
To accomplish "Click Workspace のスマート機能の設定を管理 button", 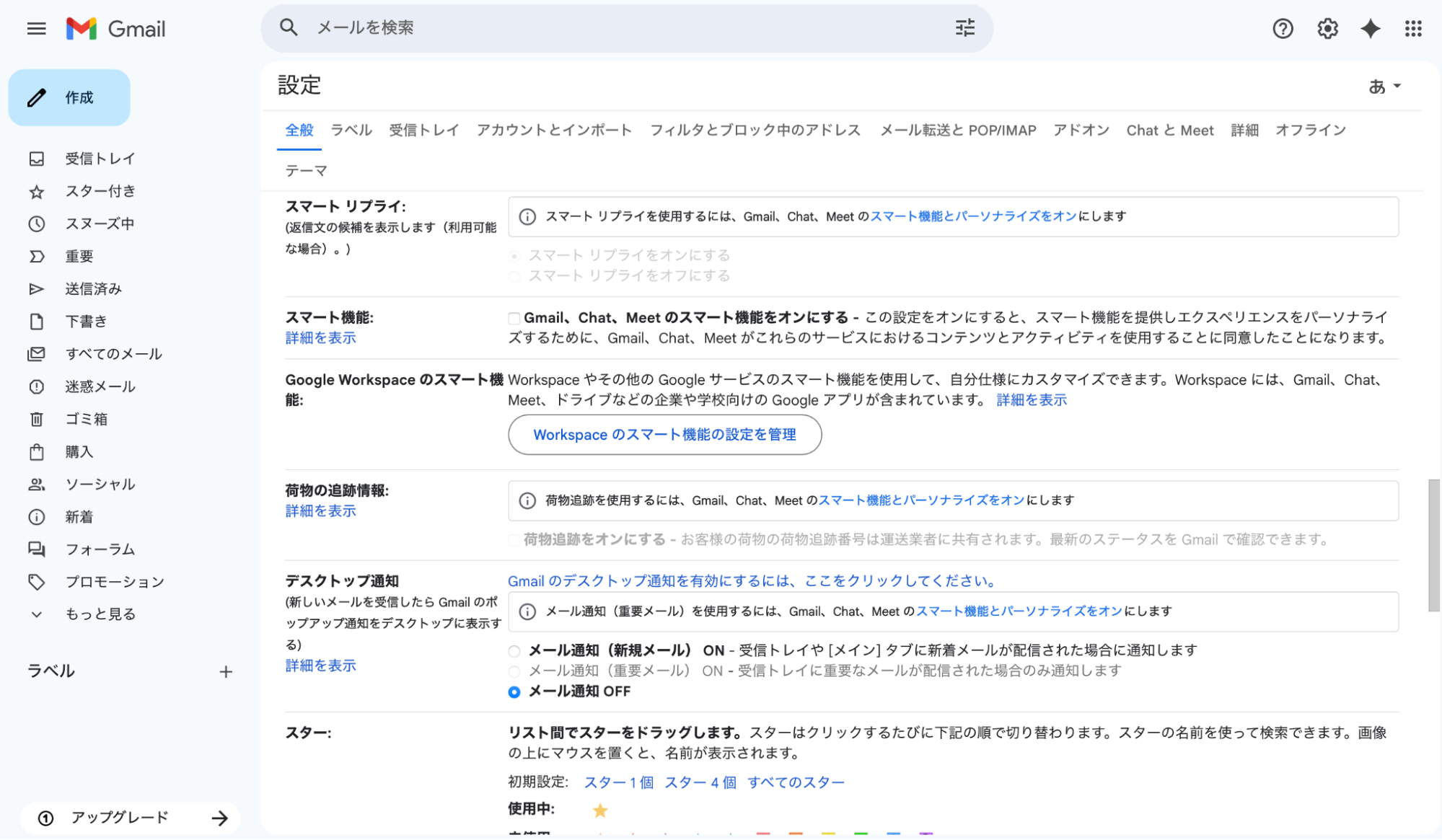I will coord(664,435).
